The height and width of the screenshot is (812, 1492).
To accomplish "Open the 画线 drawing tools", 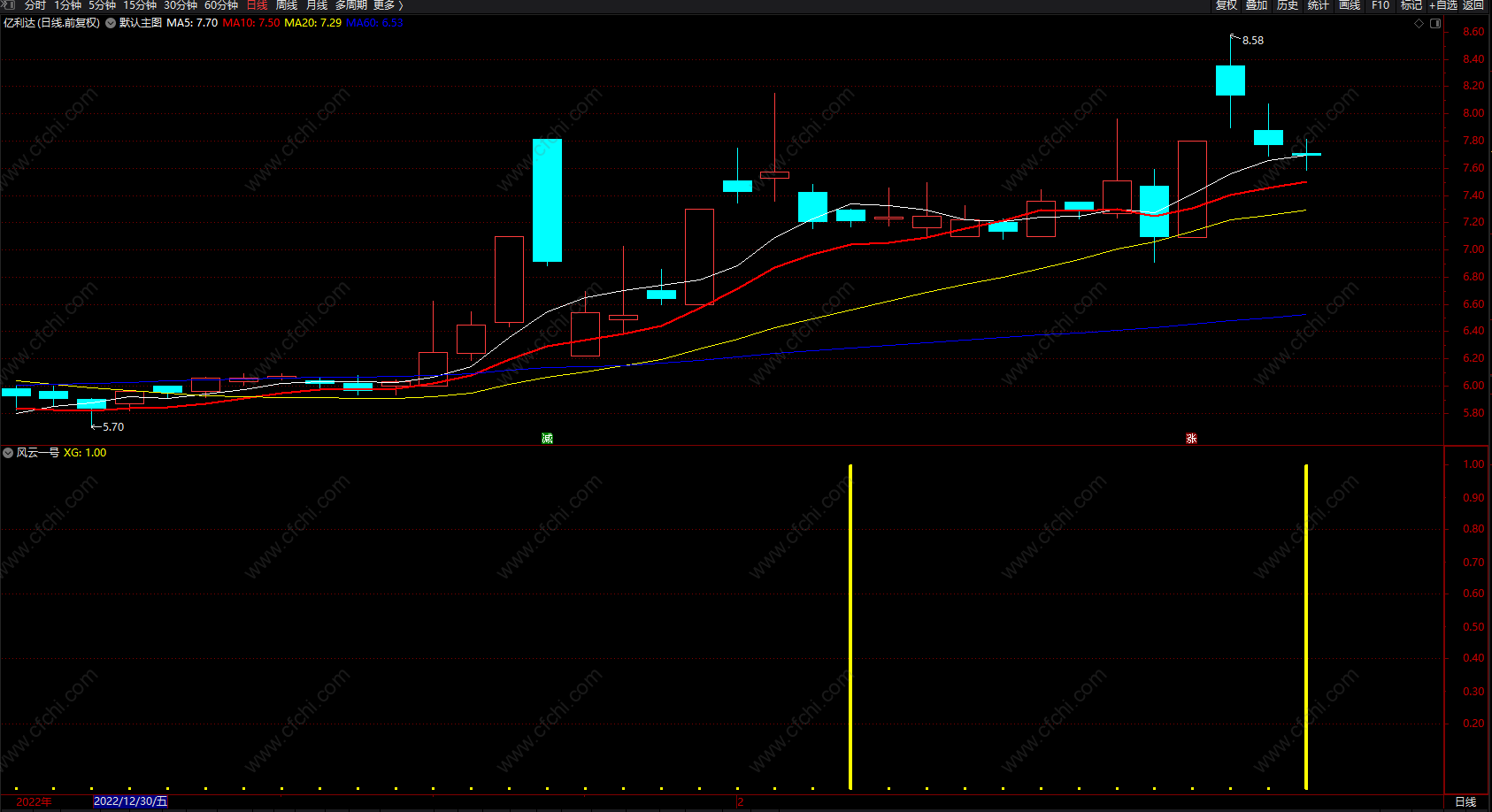I will point(1350,5).
